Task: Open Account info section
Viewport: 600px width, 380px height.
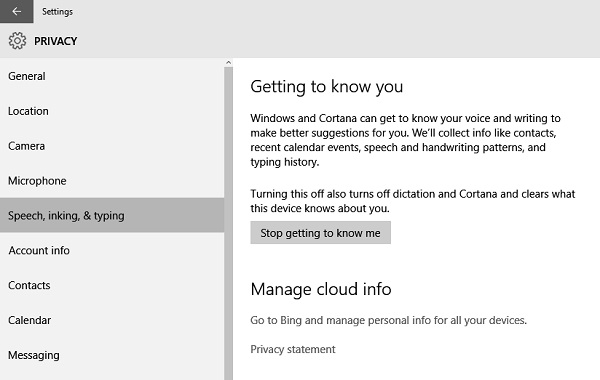Action: coord(112,250)
